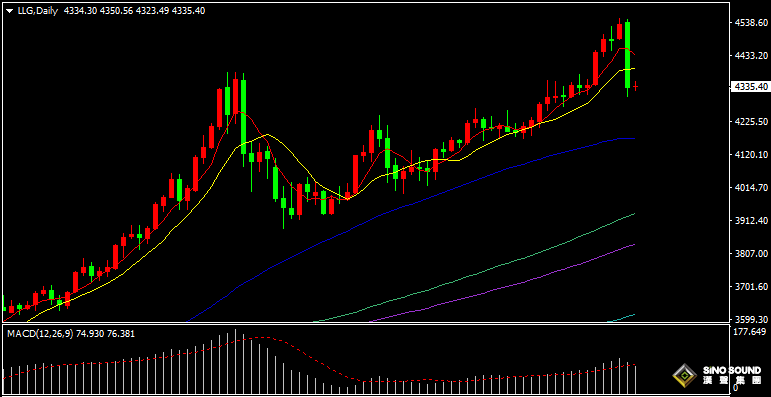Click the SINO SOUND brand text
Image resolution: width=771 pixels, height=397 pixels.
point(729,370)
